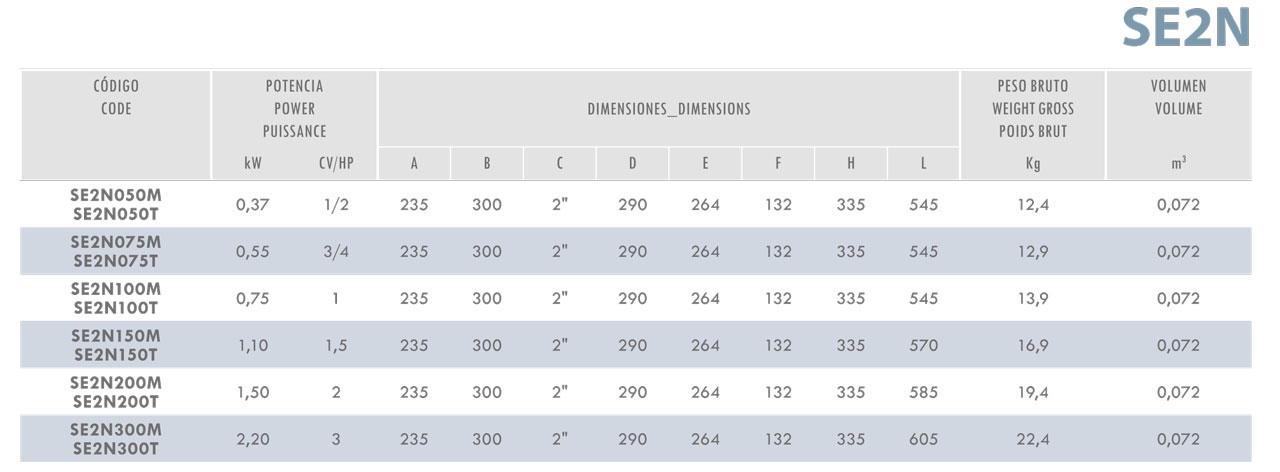The width and height of the screenshot is (1280, 472).
Task: Click the 19,4 Kg weight value
Action: pos(1033,393)
